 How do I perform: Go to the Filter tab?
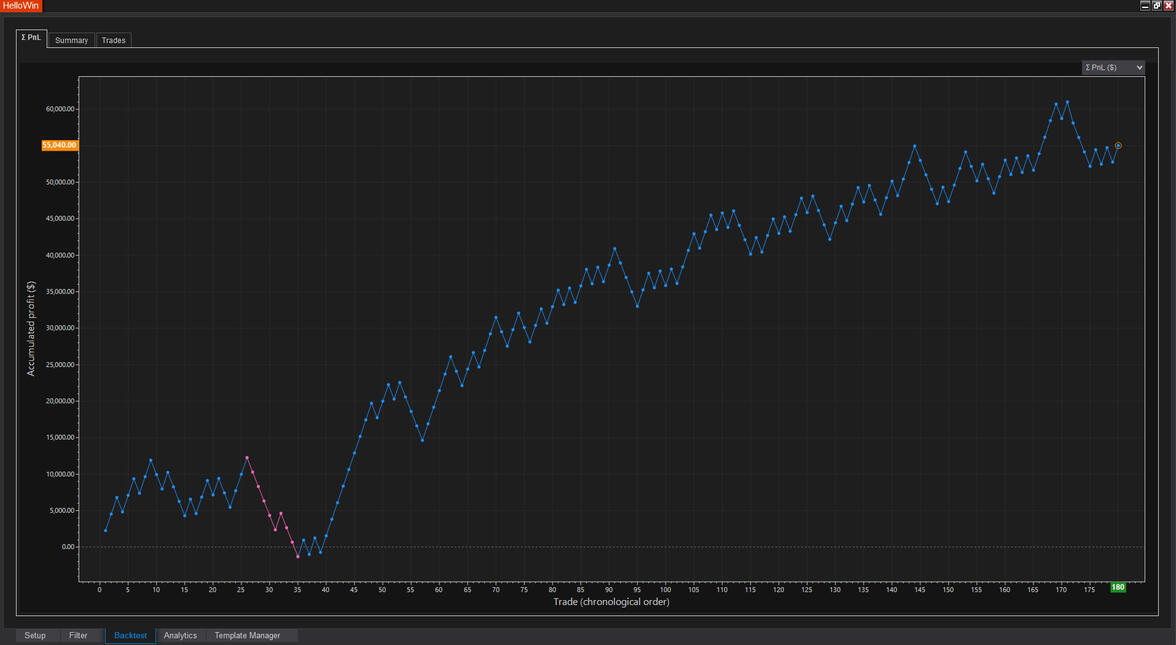coord(78,635)
